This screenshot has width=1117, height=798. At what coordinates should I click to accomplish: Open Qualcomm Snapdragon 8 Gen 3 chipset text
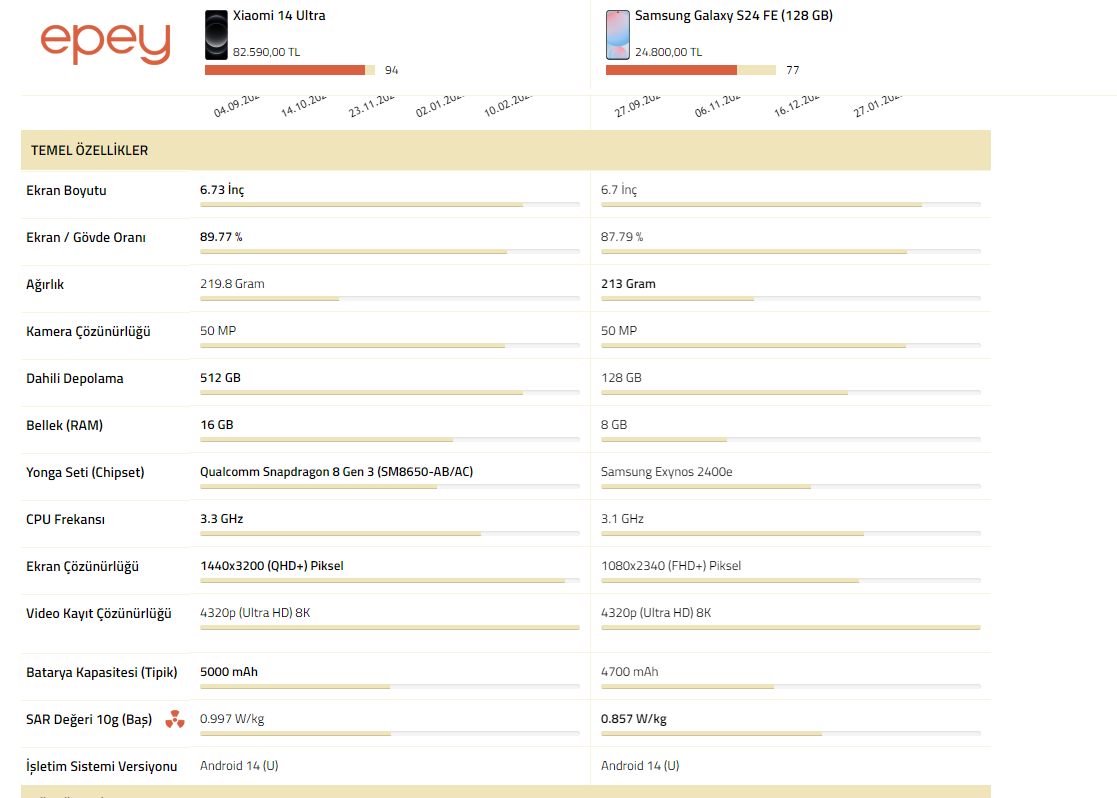(336, 472)
